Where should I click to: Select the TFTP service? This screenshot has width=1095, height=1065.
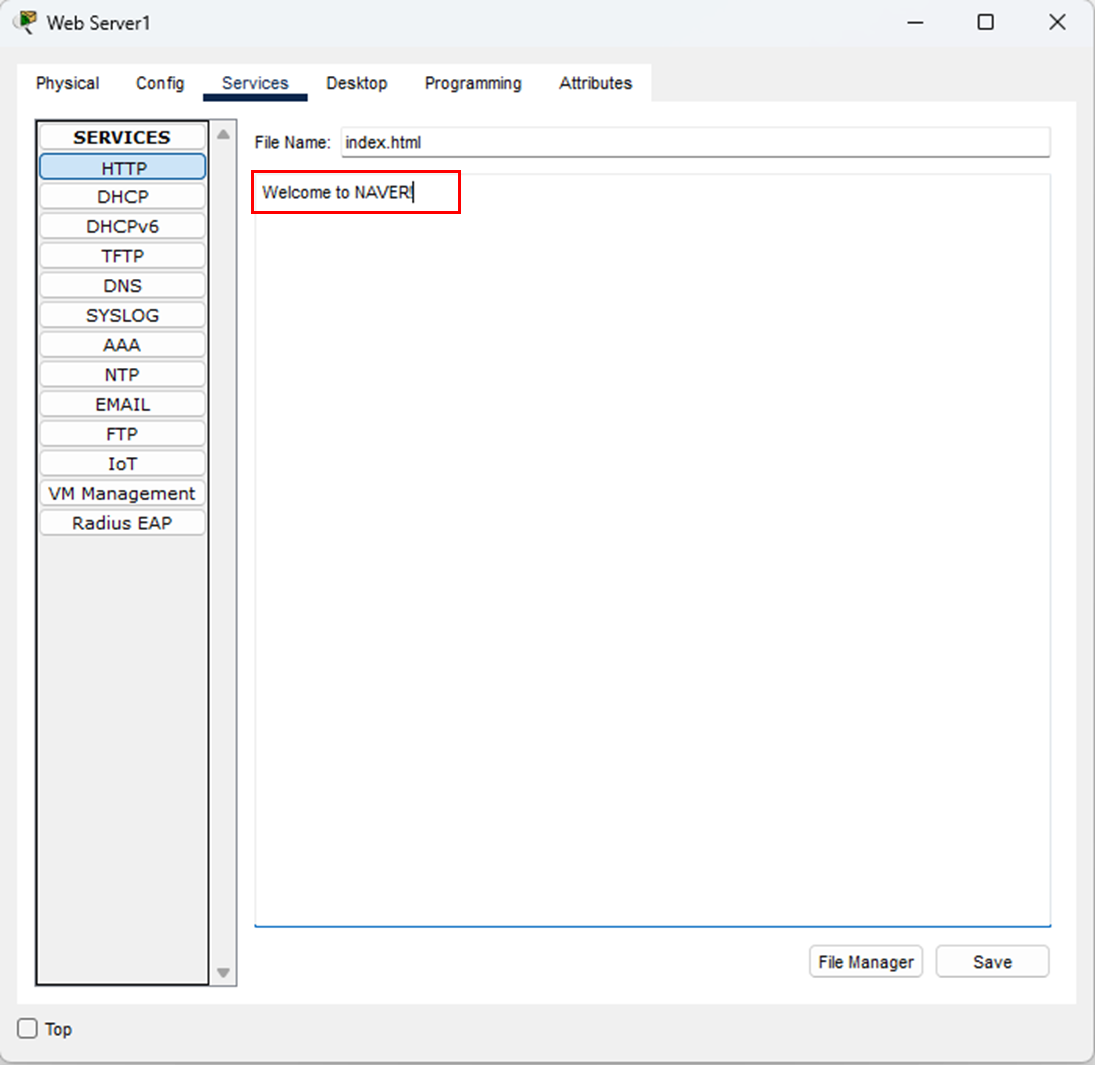(x=123, y=256)
